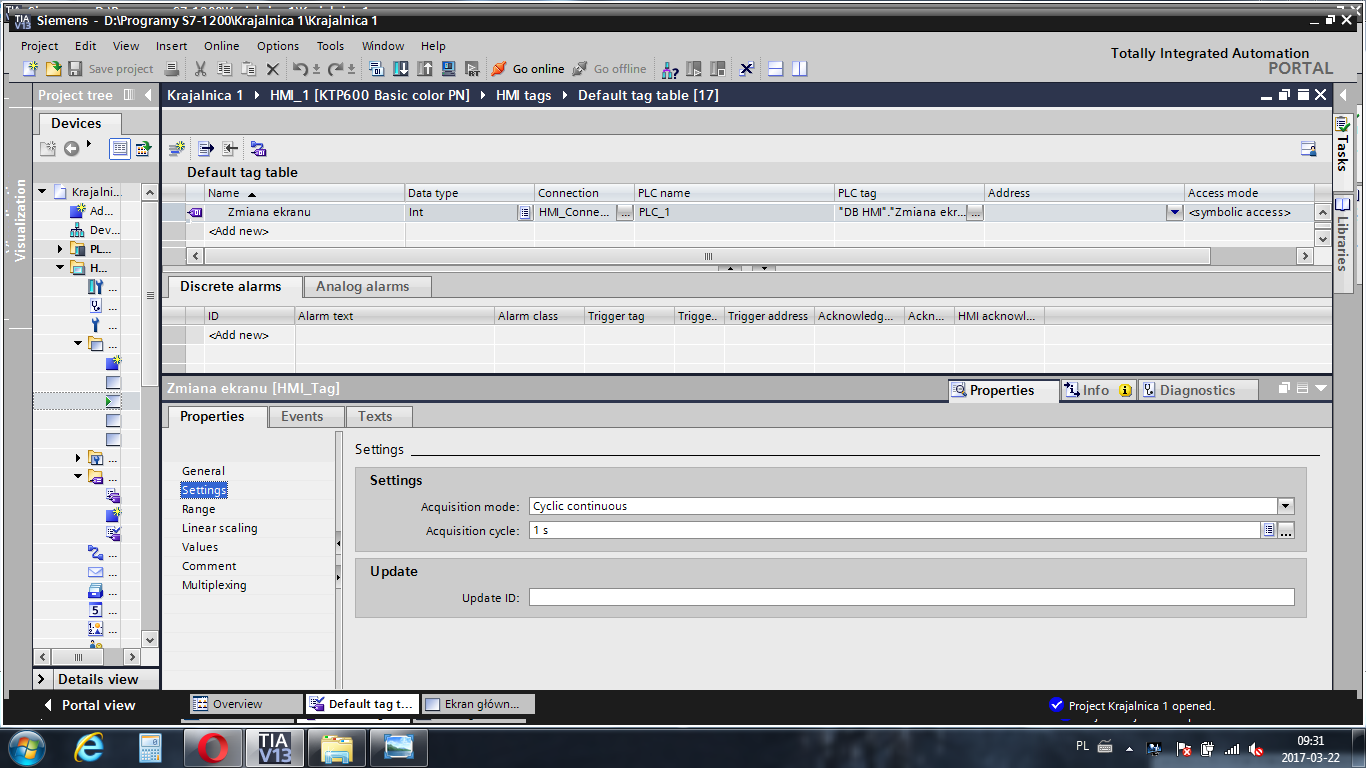
Task: Redo the last undone action
Action: 337,69
